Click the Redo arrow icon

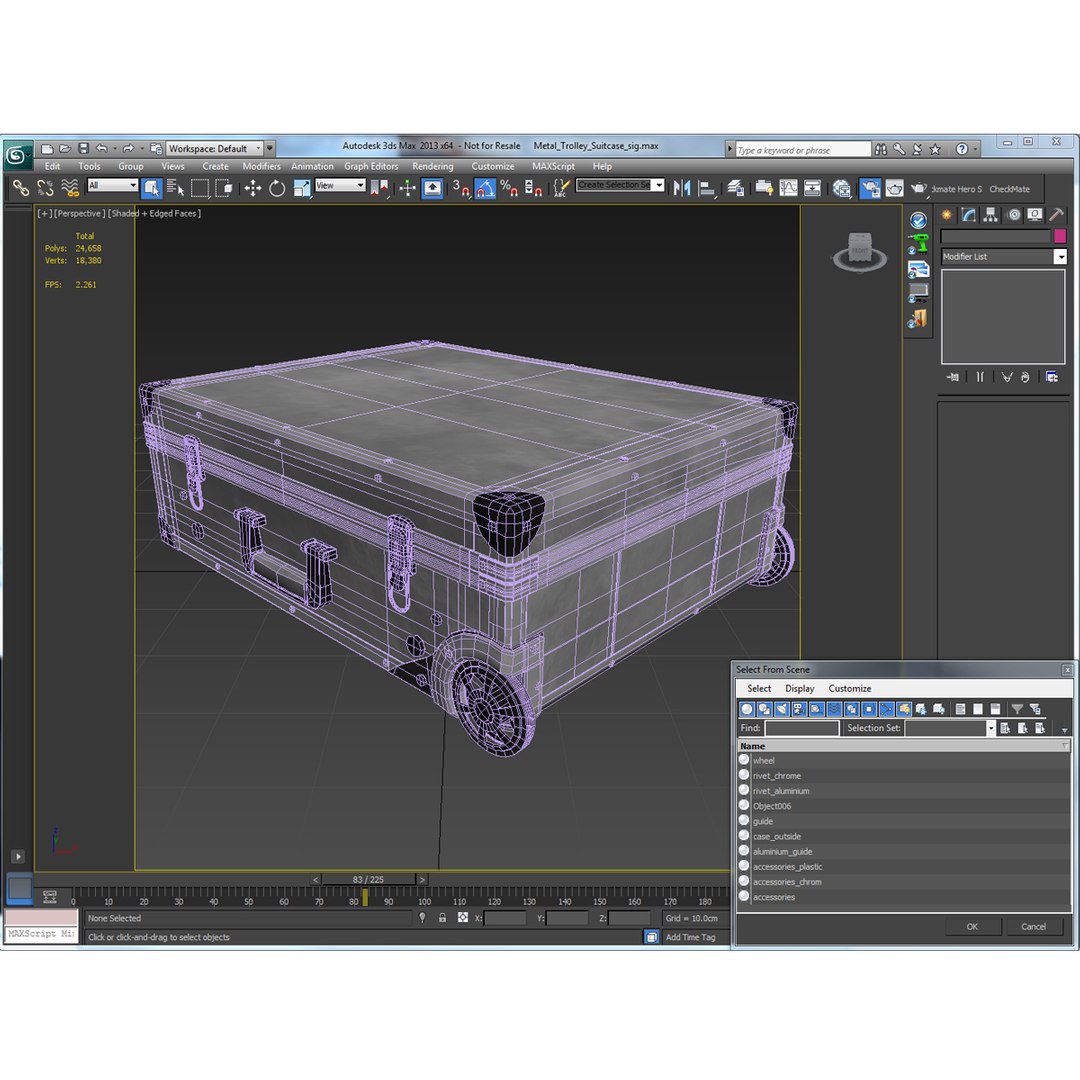pos(128,148)
